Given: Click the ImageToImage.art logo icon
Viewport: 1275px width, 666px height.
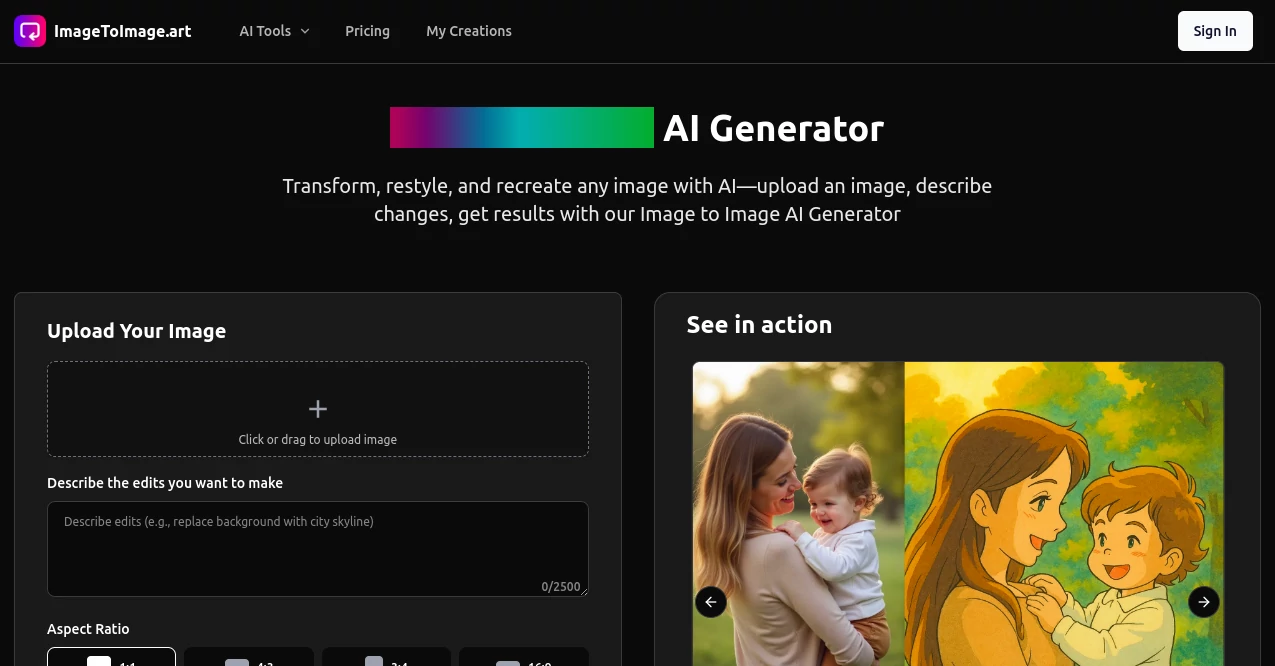Looking at the screenshot, I should tap(29, 30).
